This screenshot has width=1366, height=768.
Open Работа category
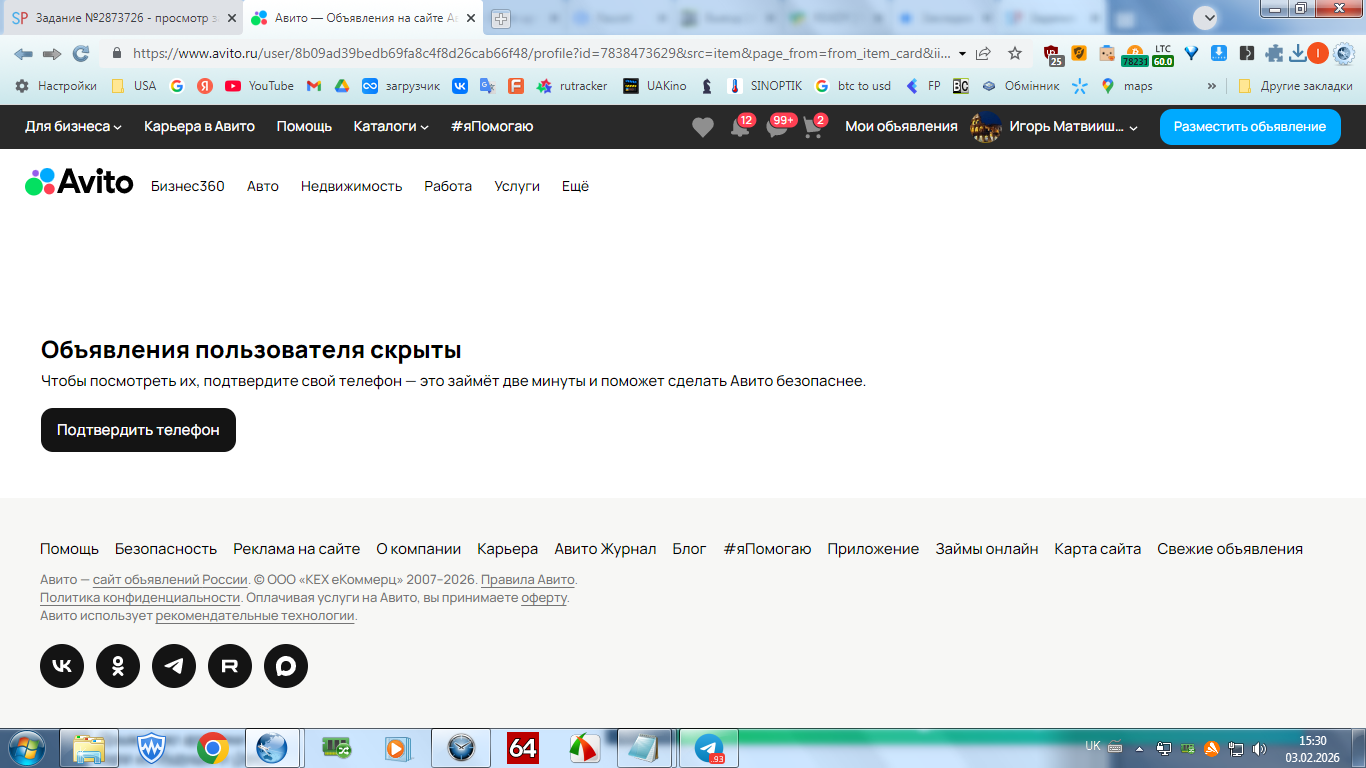(448, 186)
